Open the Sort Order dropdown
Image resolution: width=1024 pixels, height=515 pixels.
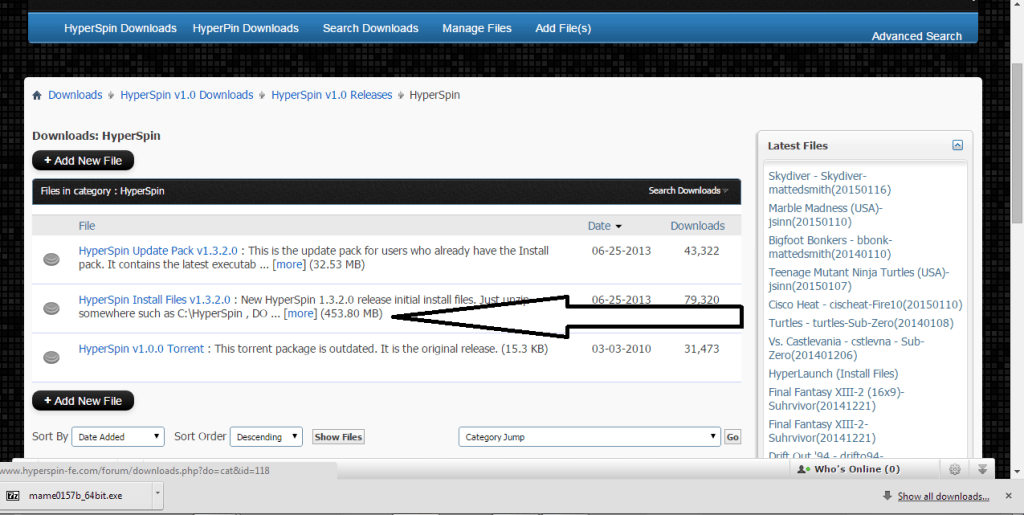click(x=266, y=437)
